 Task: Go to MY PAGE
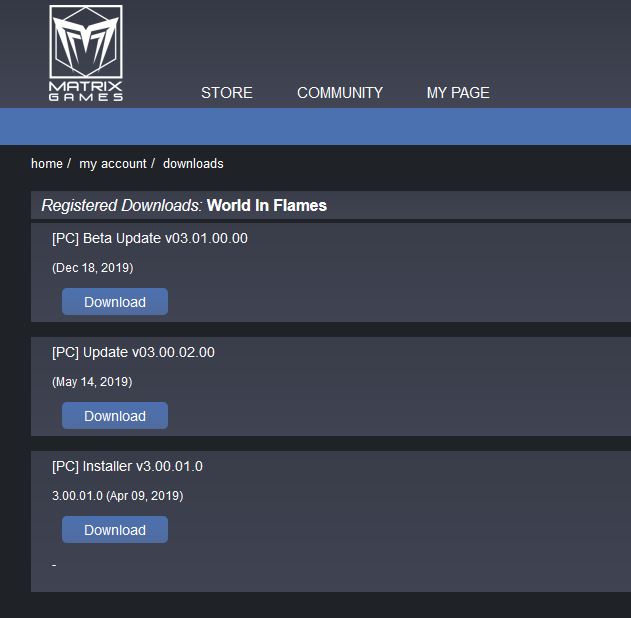pyautogui.click(x=458, y=93)
